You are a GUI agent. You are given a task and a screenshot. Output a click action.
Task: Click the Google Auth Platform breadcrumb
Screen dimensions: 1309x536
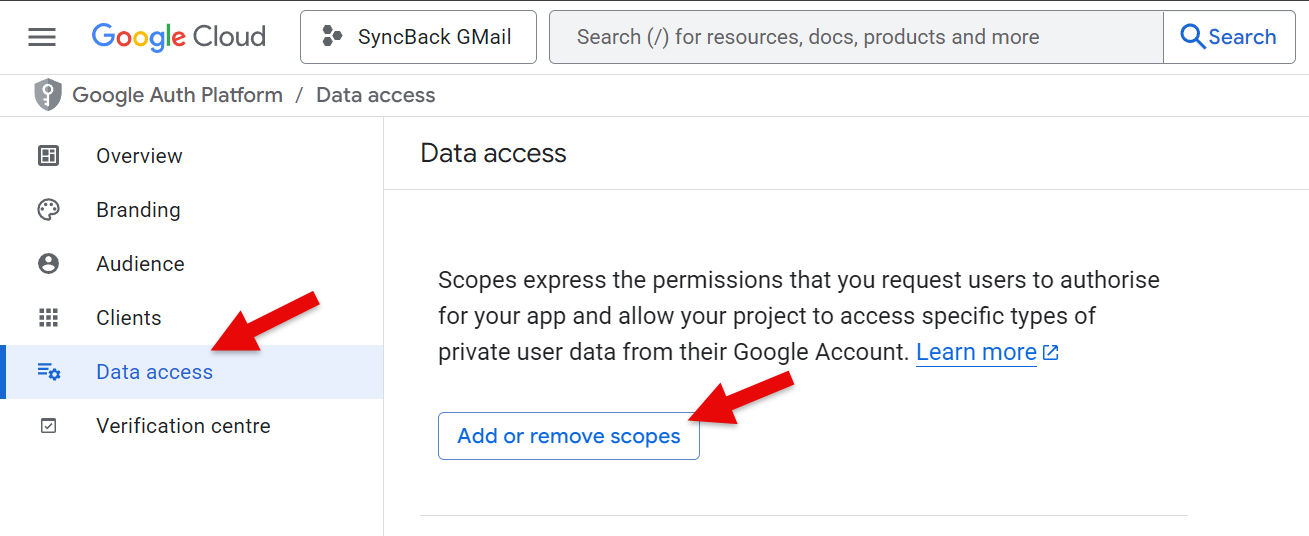177,95
